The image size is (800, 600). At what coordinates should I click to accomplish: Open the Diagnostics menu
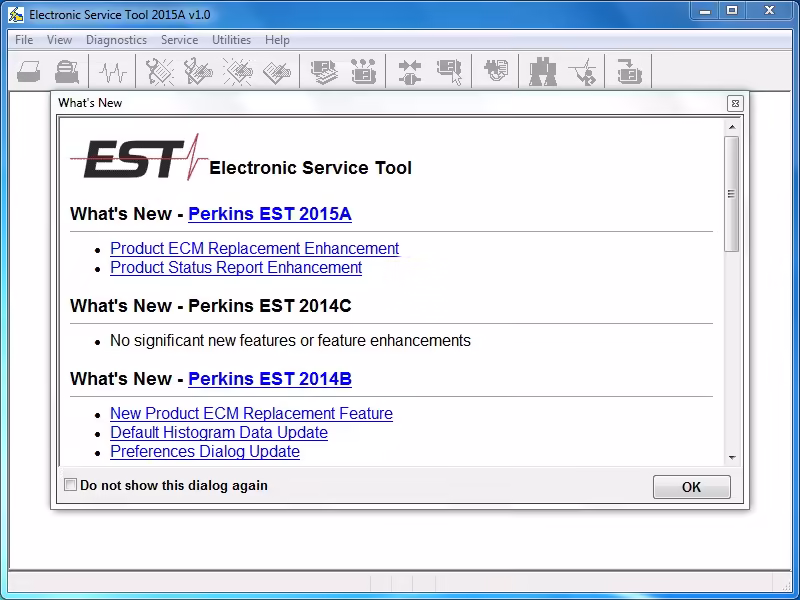[x=116, y=40]
